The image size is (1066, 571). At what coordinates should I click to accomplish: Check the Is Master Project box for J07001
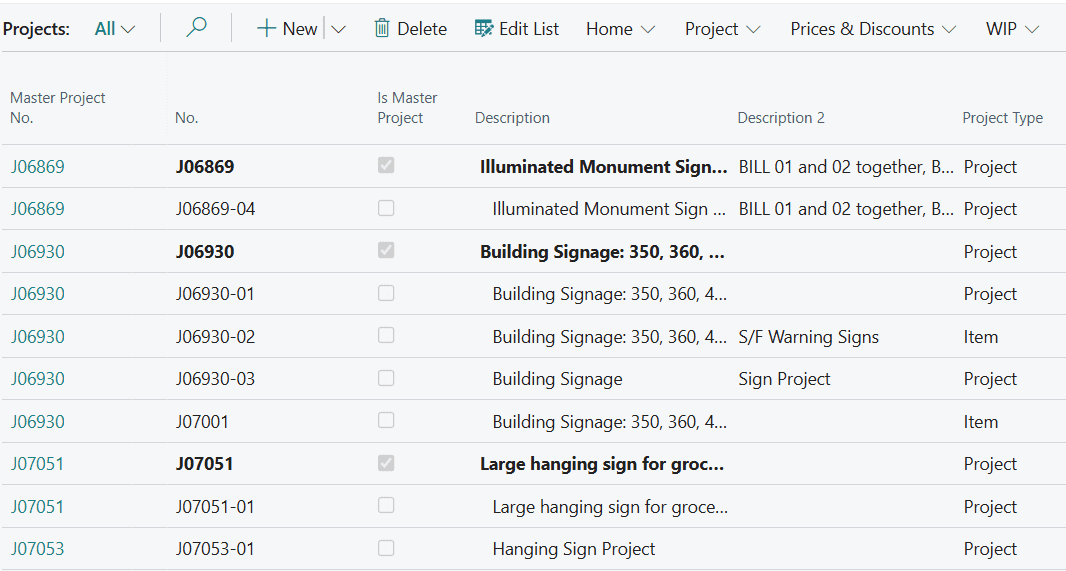[386, 421]
